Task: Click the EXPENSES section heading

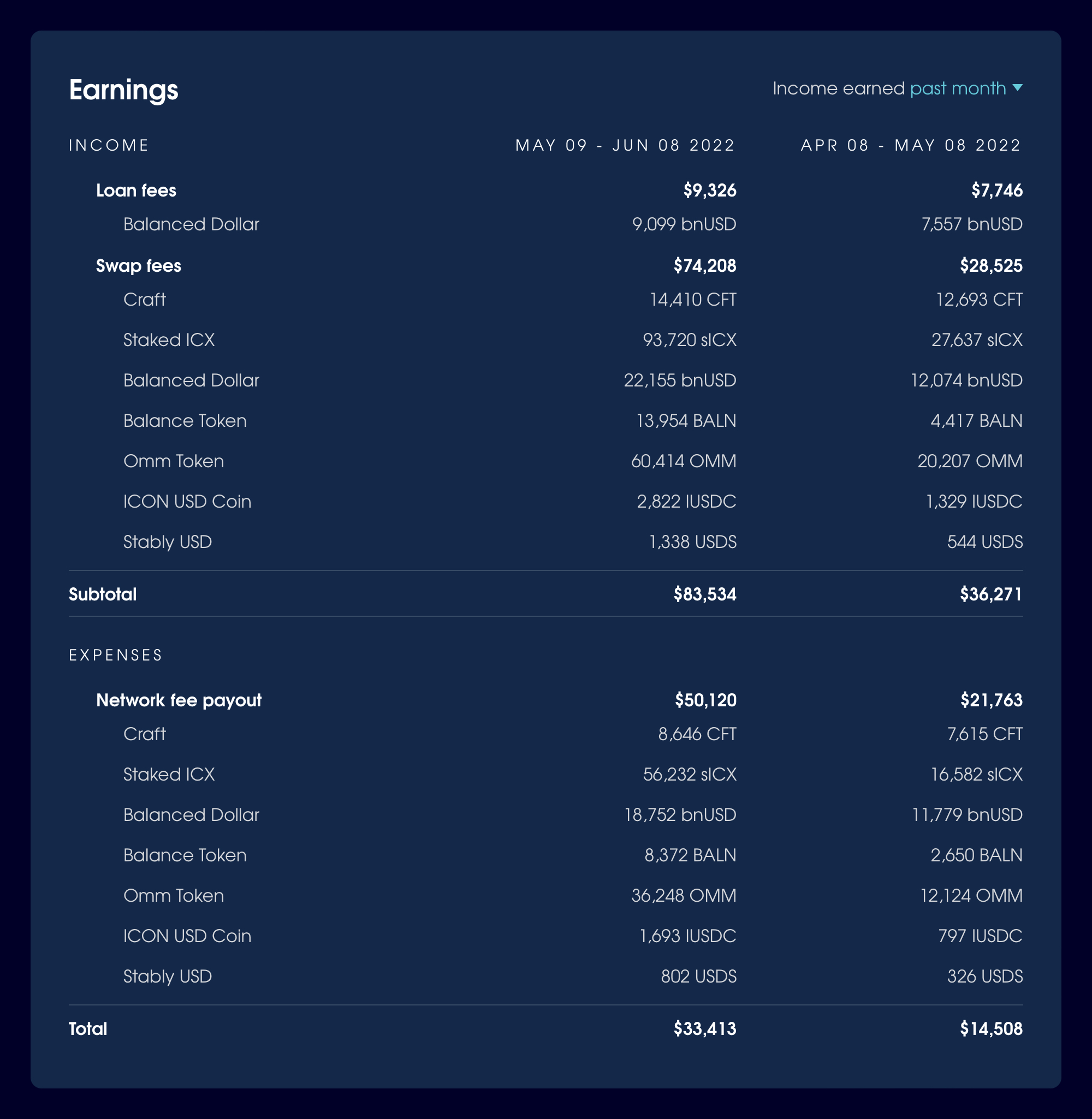Action: pos(116,654)
